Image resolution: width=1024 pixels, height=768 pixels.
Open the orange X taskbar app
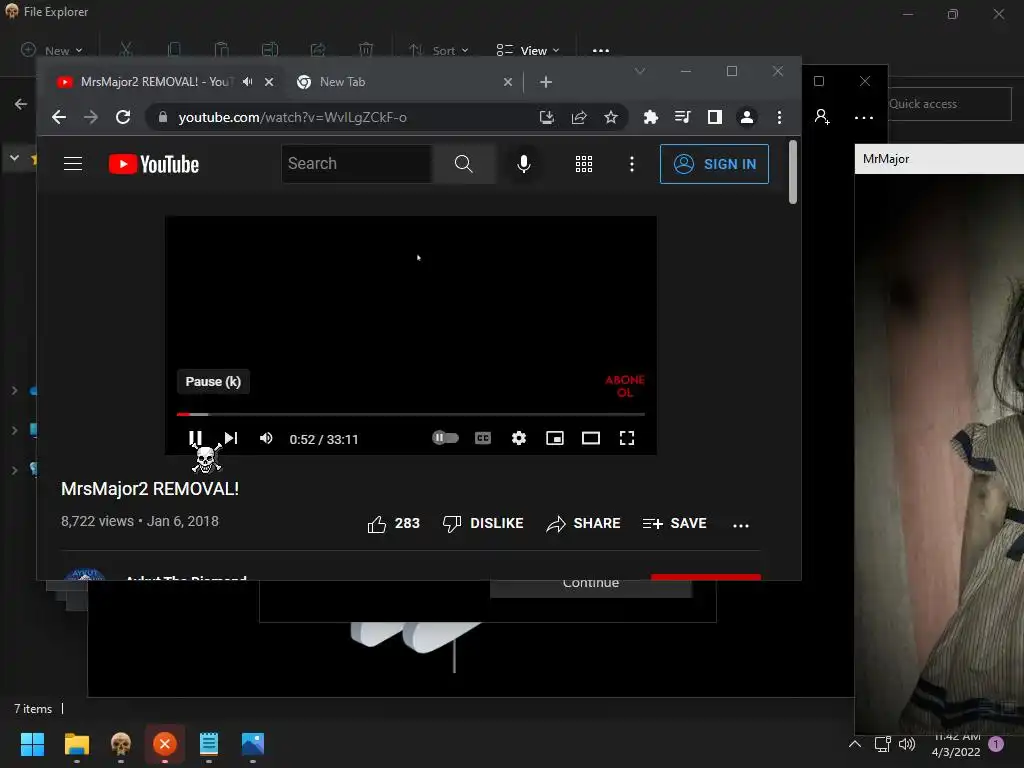(165, 744)
